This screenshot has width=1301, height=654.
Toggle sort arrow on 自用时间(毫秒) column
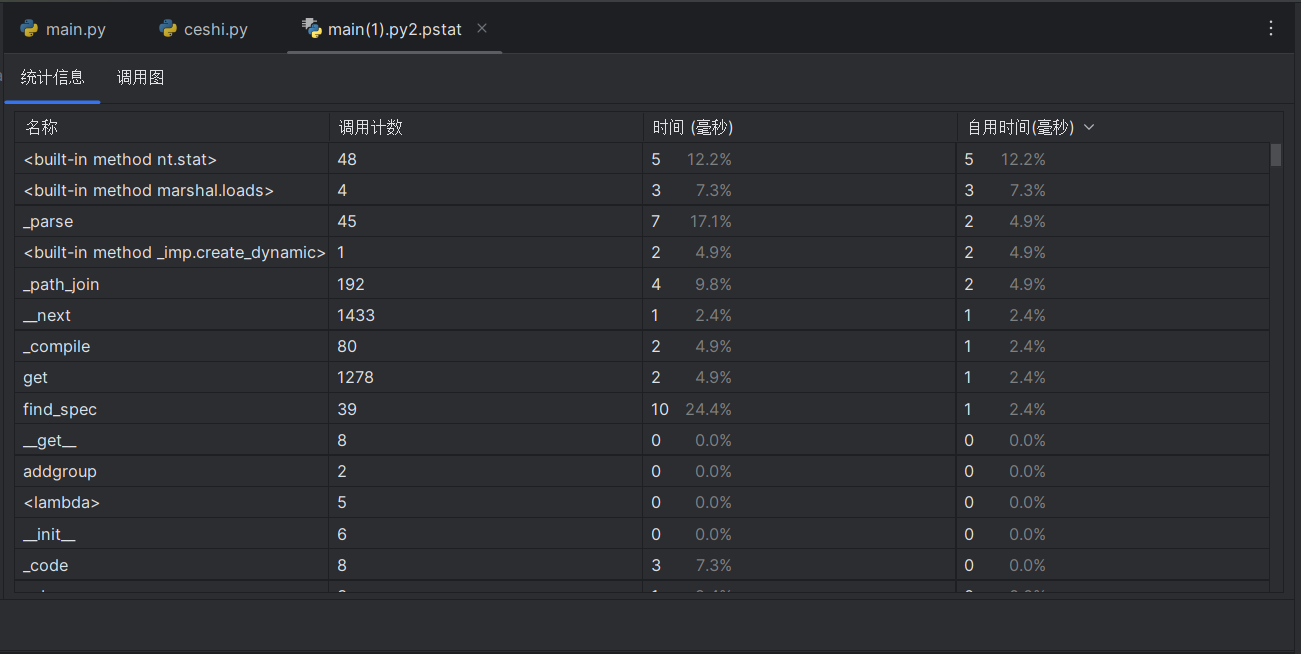click(x=1089, y=128)
